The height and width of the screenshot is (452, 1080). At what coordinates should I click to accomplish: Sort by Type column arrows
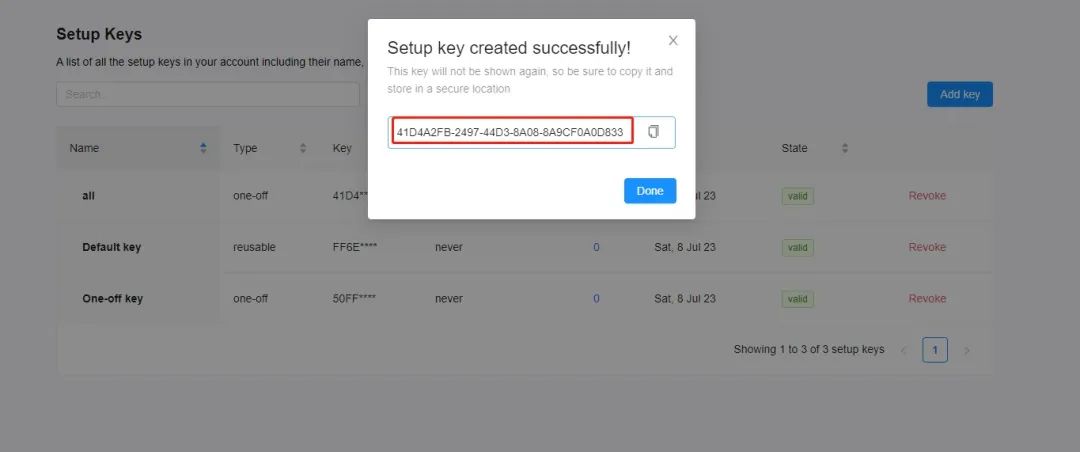[x=302, y=148]
